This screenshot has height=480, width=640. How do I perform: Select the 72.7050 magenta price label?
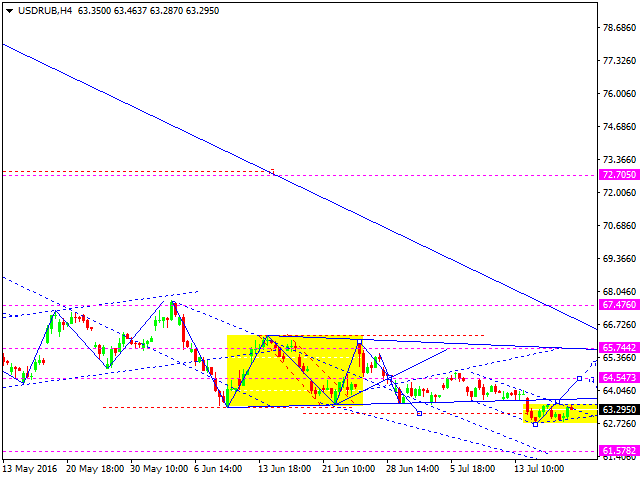click(x=619, y=175)
